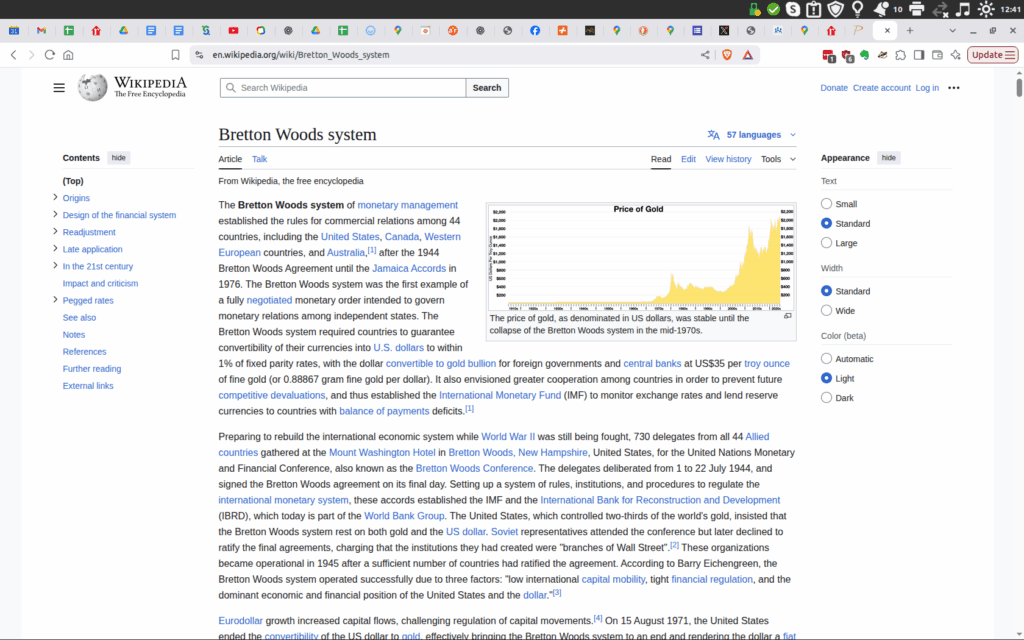Hide the Appearance panel
The image size is (1024, 640).
pos(888,158)
